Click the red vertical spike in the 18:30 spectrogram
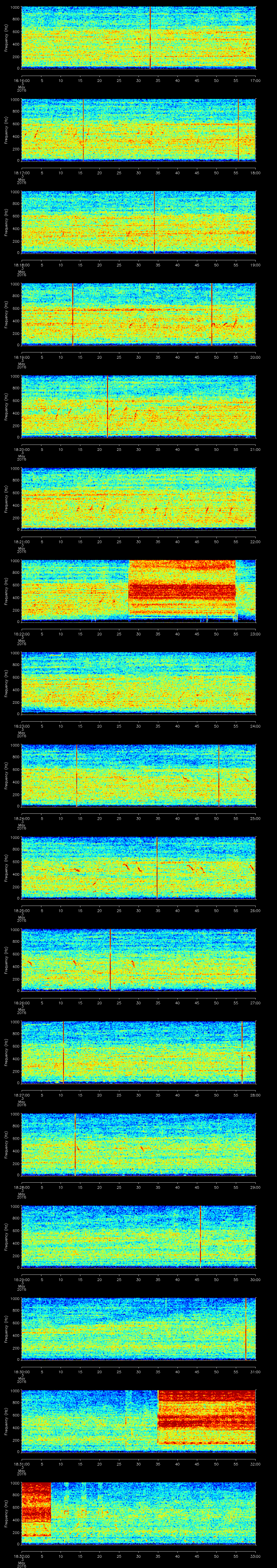The image size is (277, 1568). (245, 1328)
